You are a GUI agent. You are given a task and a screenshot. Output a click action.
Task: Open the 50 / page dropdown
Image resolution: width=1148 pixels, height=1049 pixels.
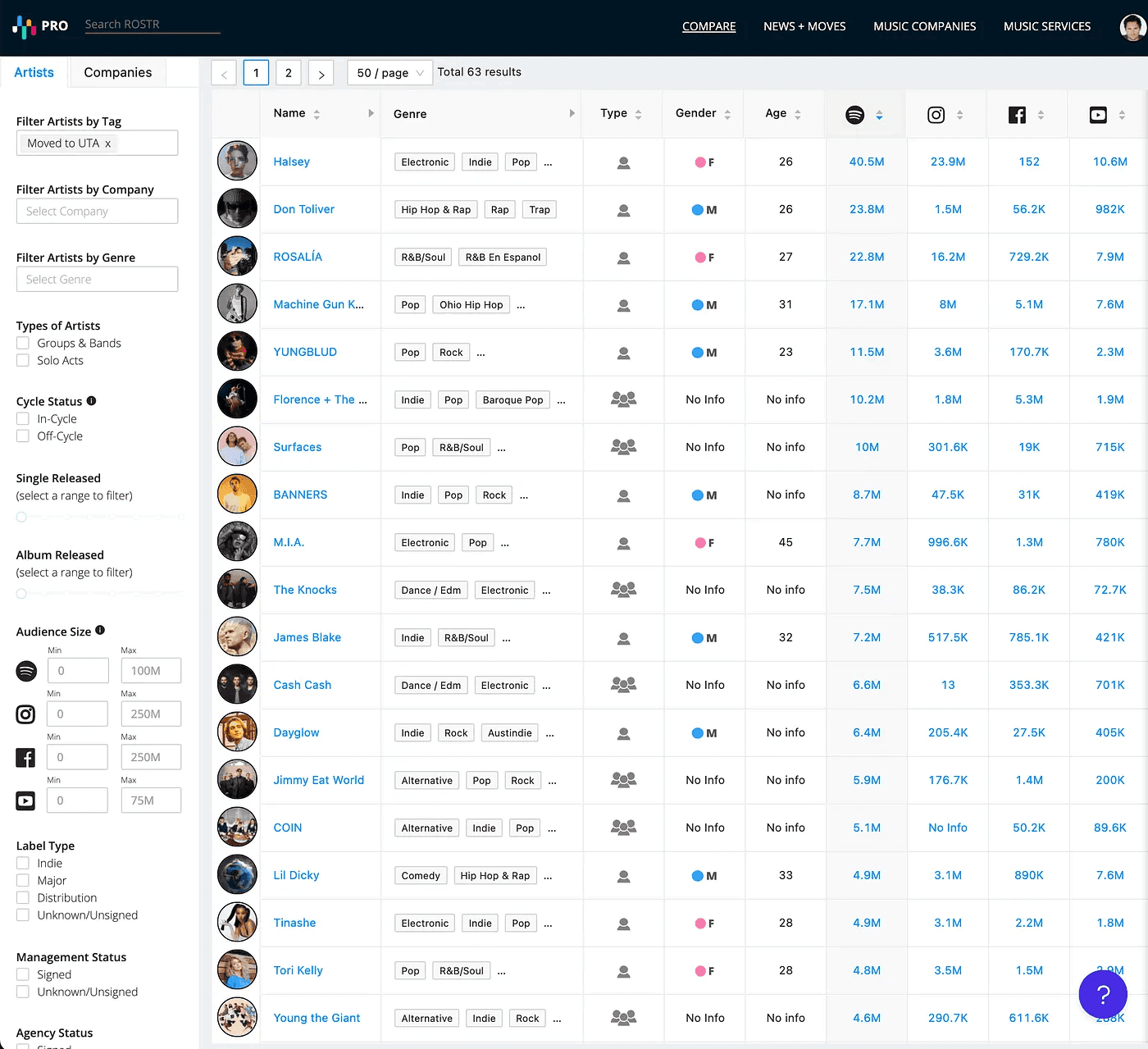pos(390,73)
